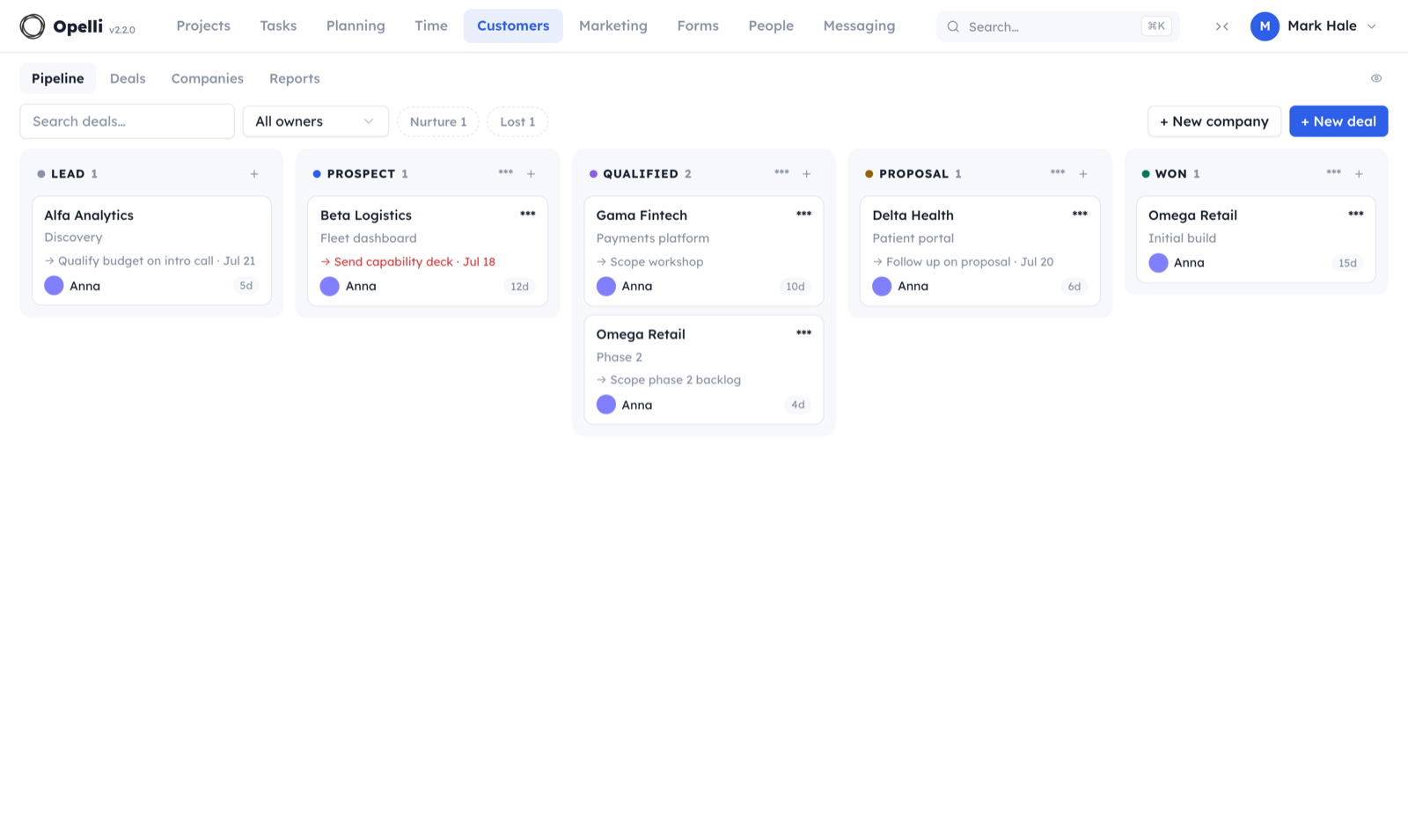Click the New deal button
1408x840 pixels.
coord(1338,121)
